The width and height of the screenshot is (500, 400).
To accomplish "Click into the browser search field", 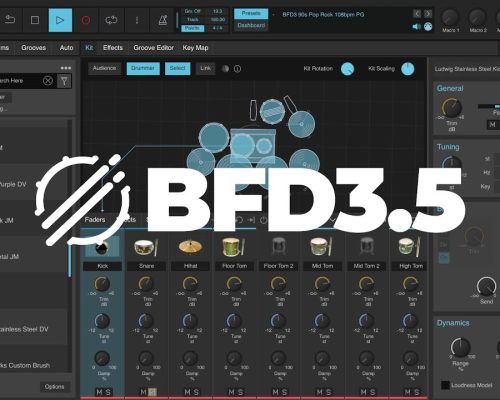I will (x=20, y=81).
